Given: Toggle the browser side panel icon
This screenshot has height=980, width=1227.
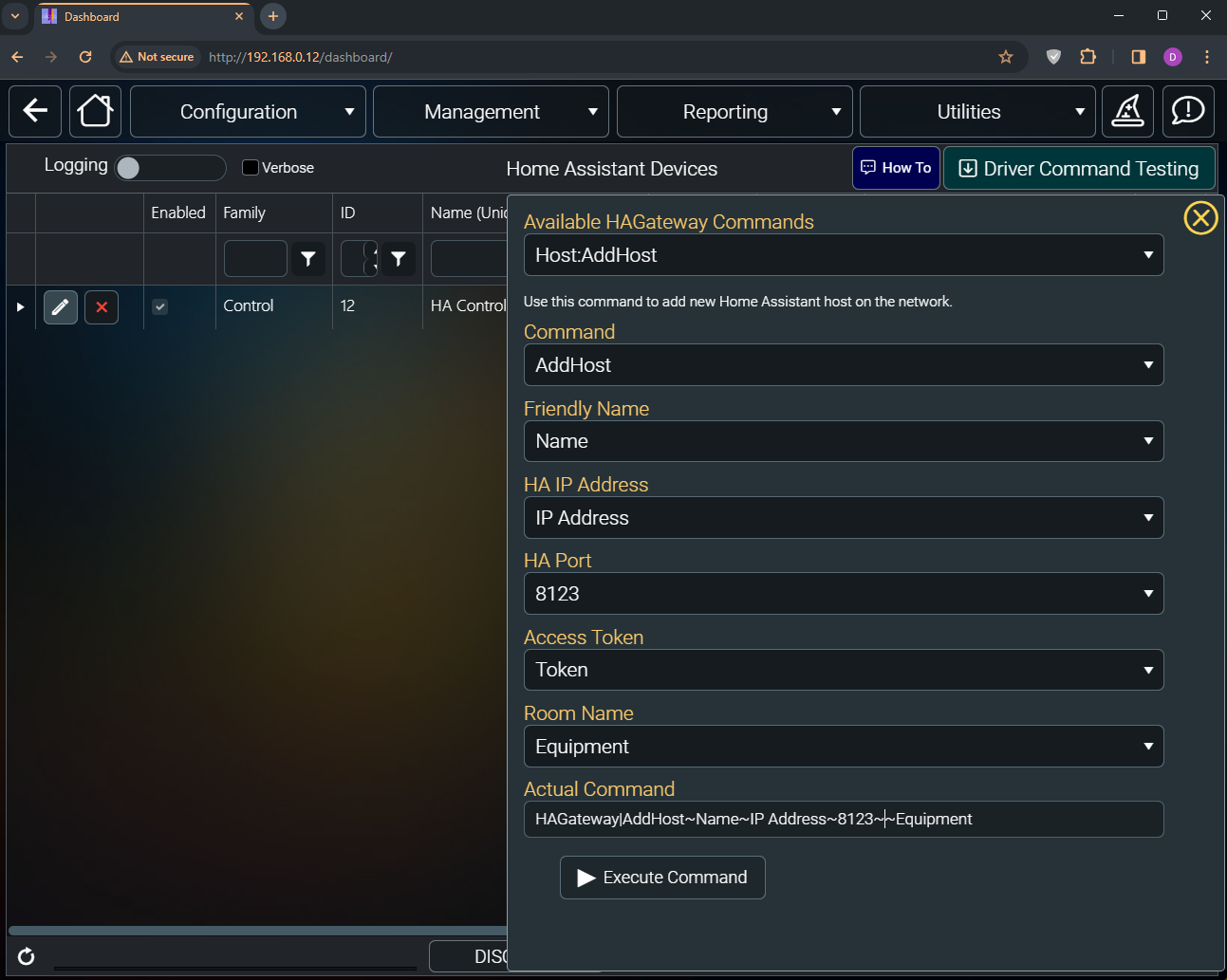Looking at the screenshot, I should point(1139,57).
